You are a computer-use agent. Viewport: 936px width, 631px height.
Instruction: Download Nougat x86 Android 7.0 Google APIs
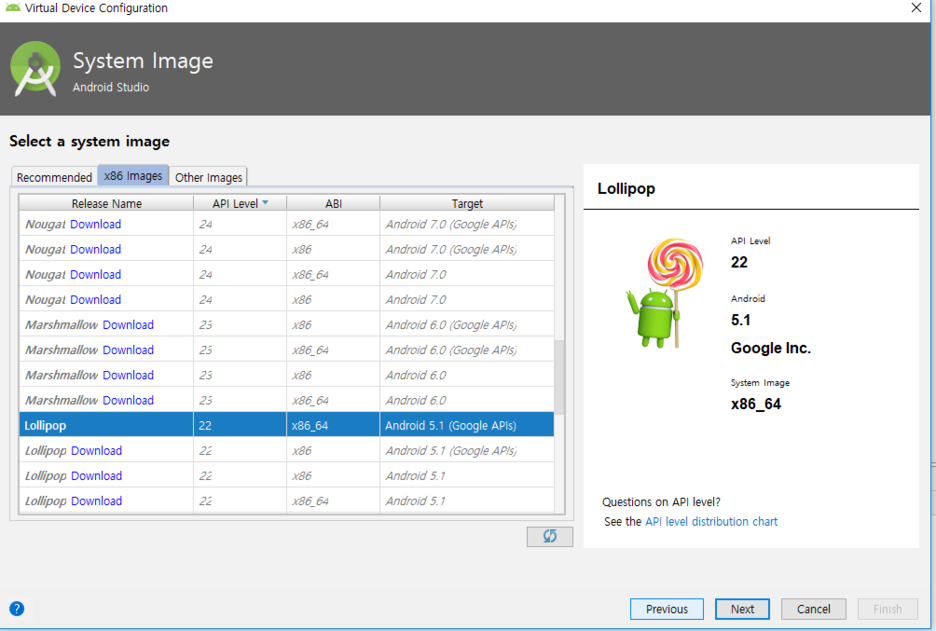[96, 249]
